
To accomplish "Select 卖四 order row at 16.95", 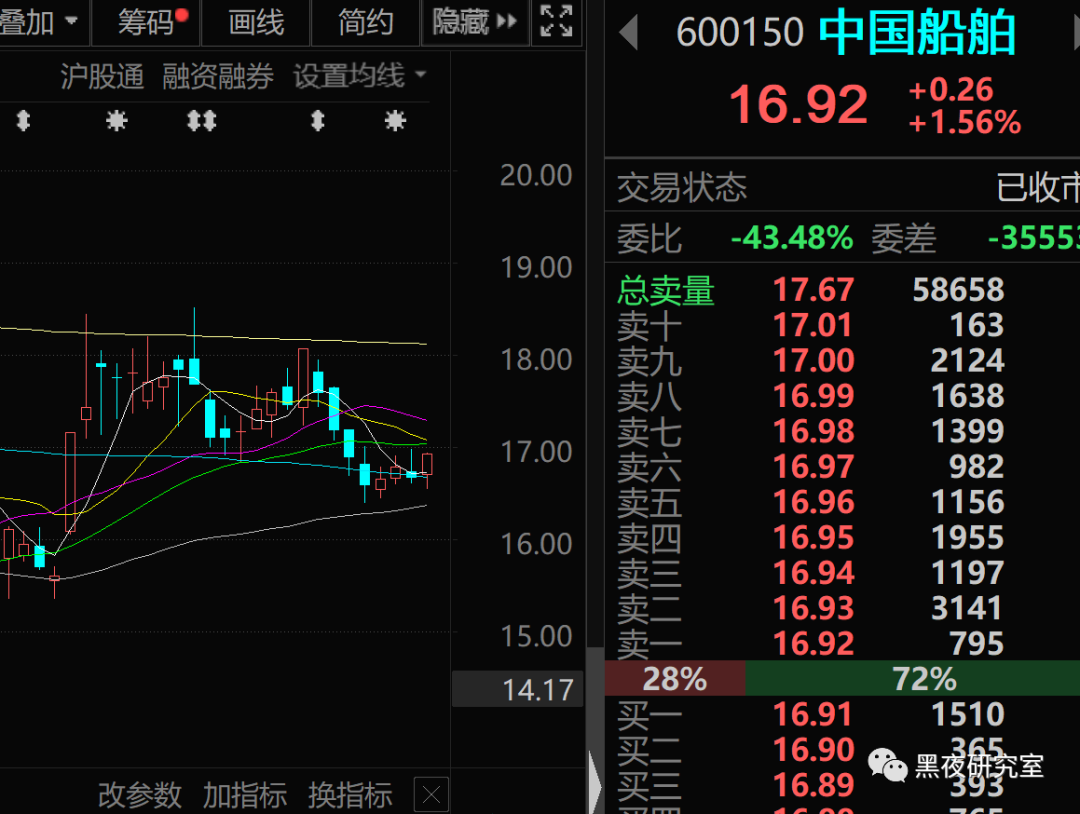I will point(842,537).
